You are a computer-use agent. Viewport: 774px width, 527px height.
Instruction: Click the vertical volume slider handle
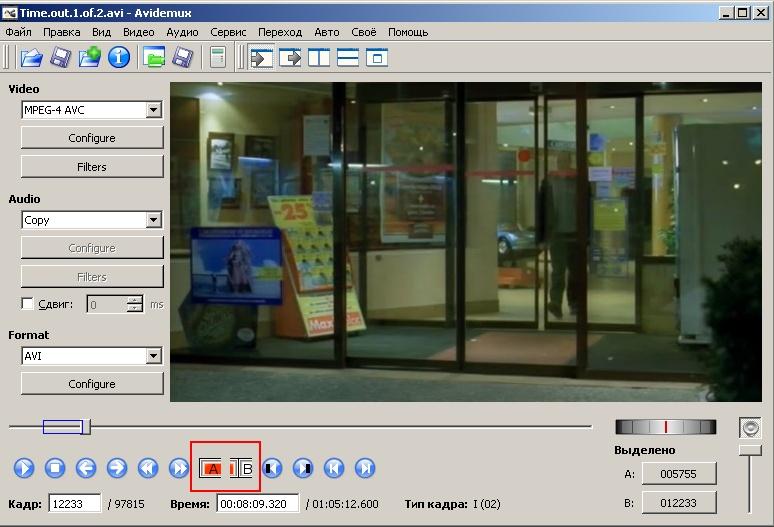tap(750, 450)
